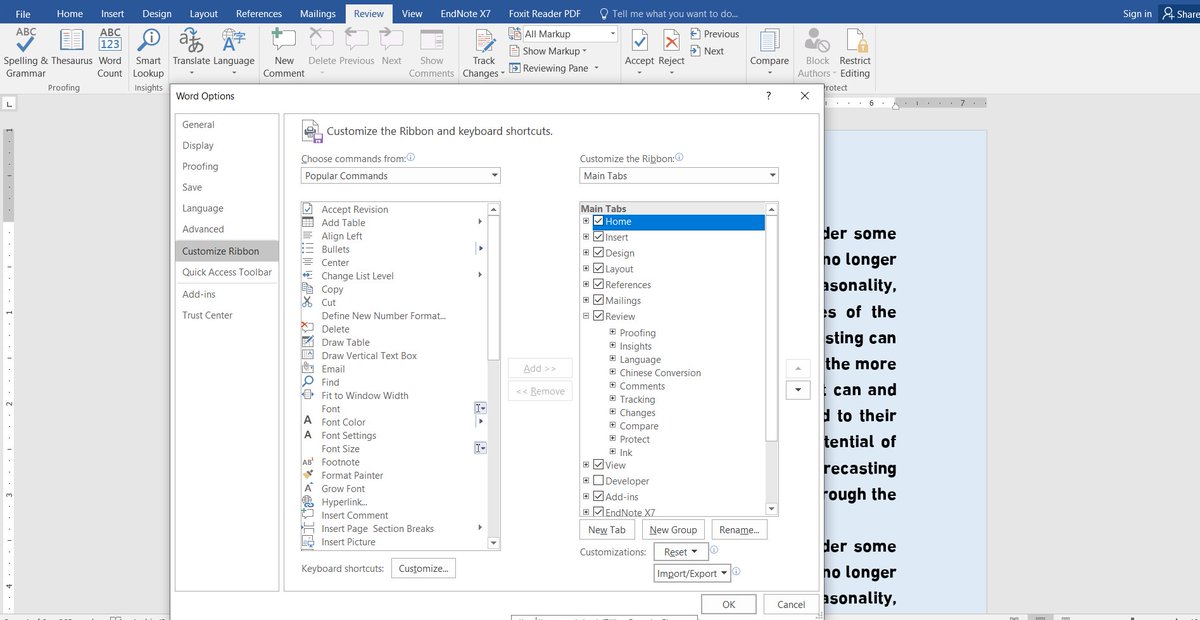Select Draw Table command
Viewport: 1200px width, 620px height.
[345, 342]
